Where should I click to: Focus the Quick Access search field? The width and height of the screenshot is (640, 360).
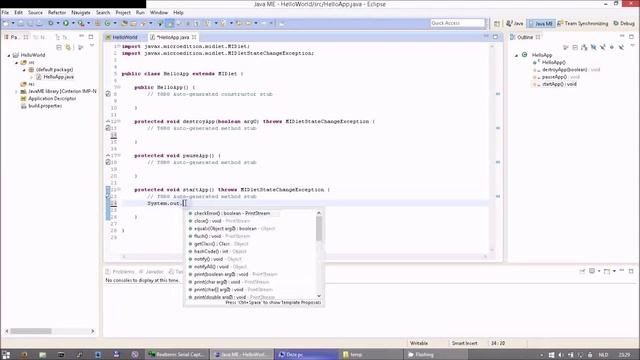[x=458, y=23]
